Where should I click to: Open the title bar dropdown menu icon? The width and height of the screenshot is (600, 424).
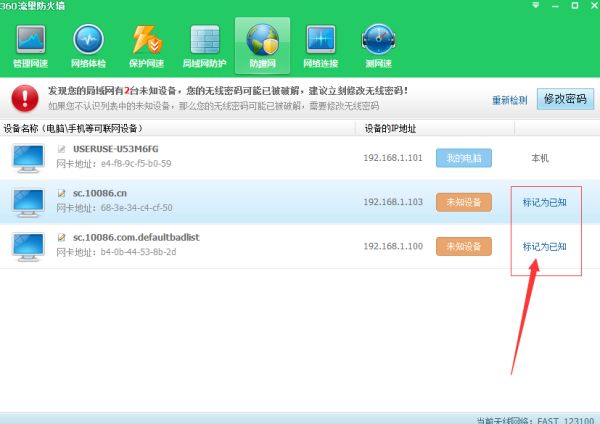tap(536, 5)
